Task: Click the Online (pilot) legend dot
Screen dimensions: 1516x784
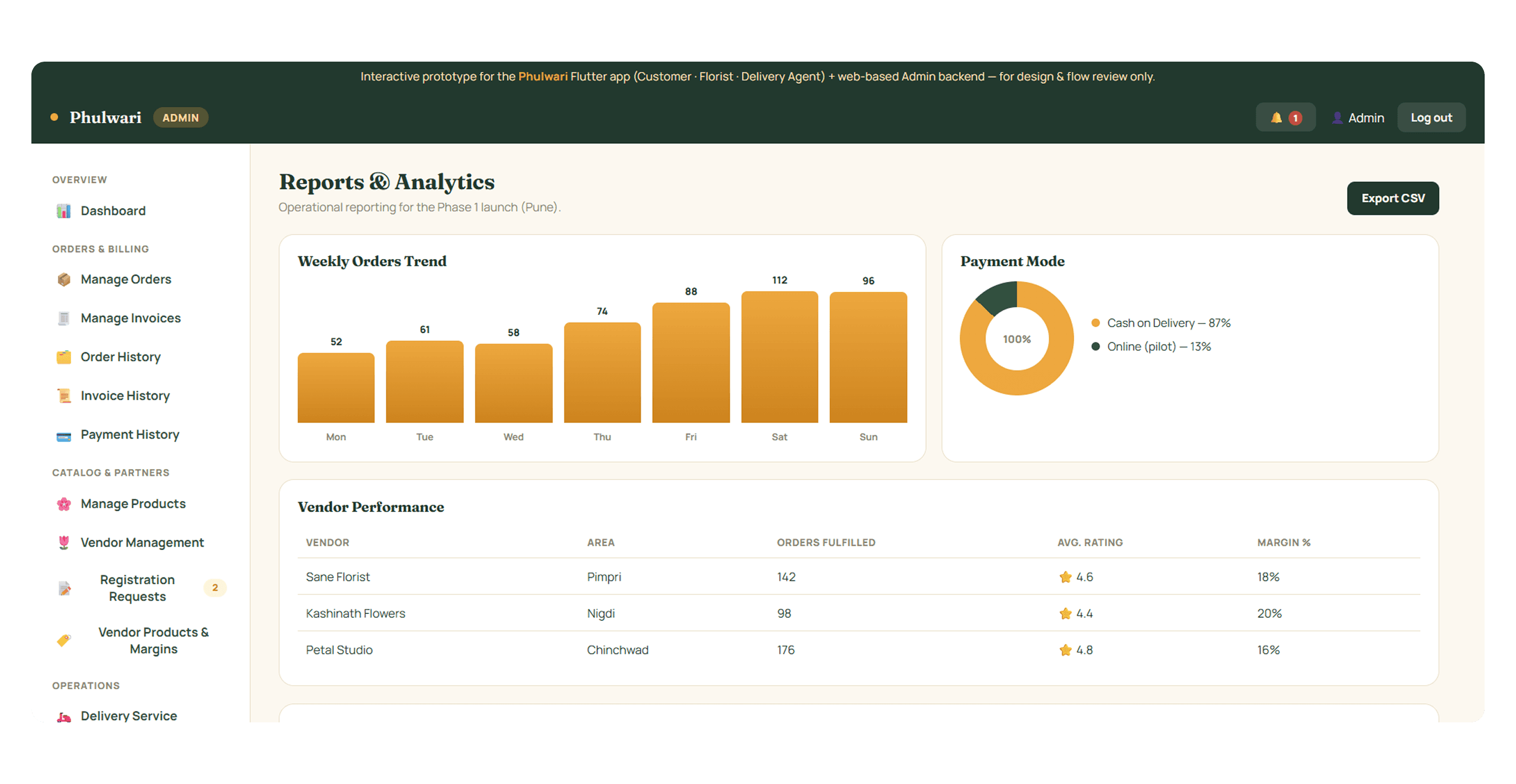Action: [1096, 346]
